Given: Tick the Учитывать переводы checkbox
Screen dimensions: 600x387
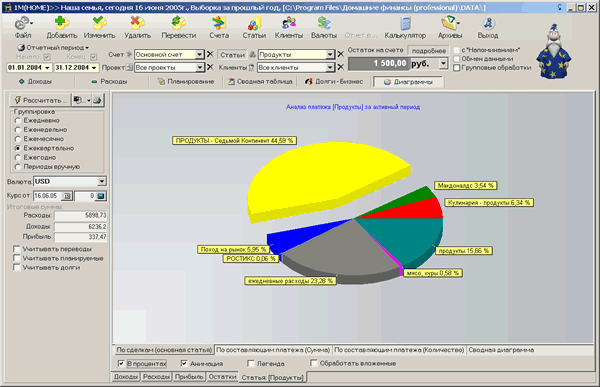Looking at the screenshot, I should point(16,249).
